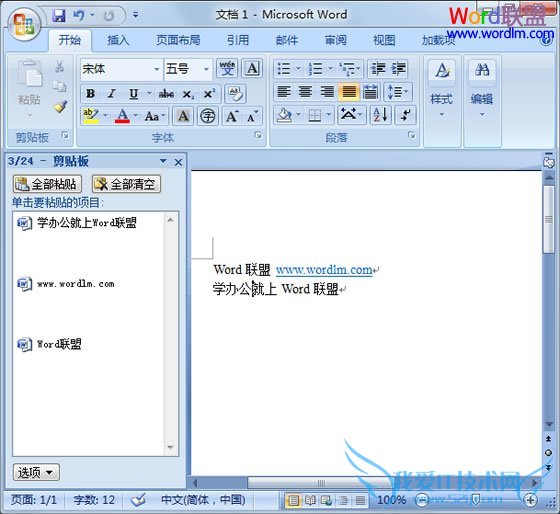Increase the paragraph indent
The height and width of the screenshot is (514, 560).
398,69
